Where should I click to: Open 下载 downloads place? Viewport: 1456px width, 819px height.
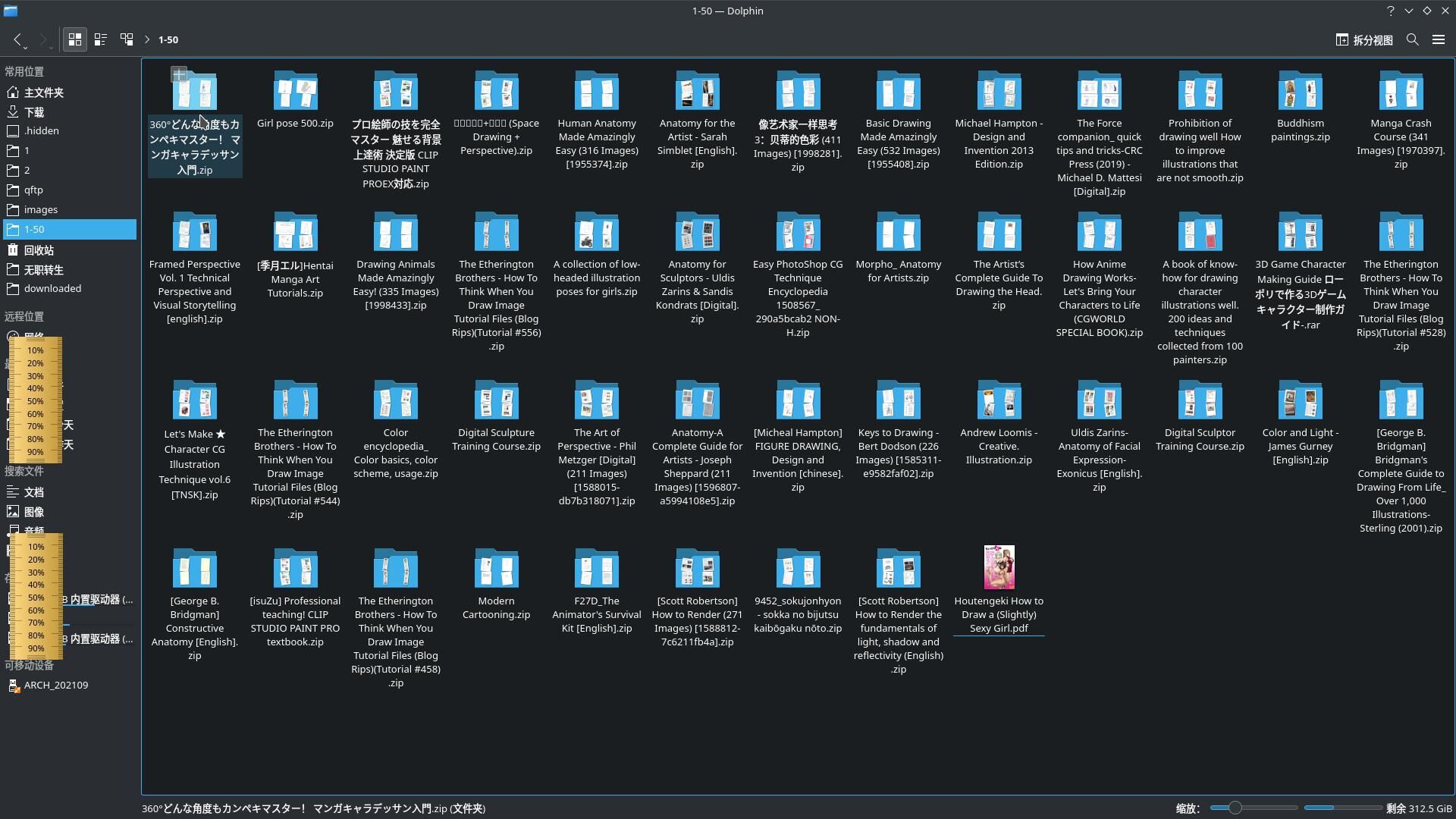[x=34, y=112]
